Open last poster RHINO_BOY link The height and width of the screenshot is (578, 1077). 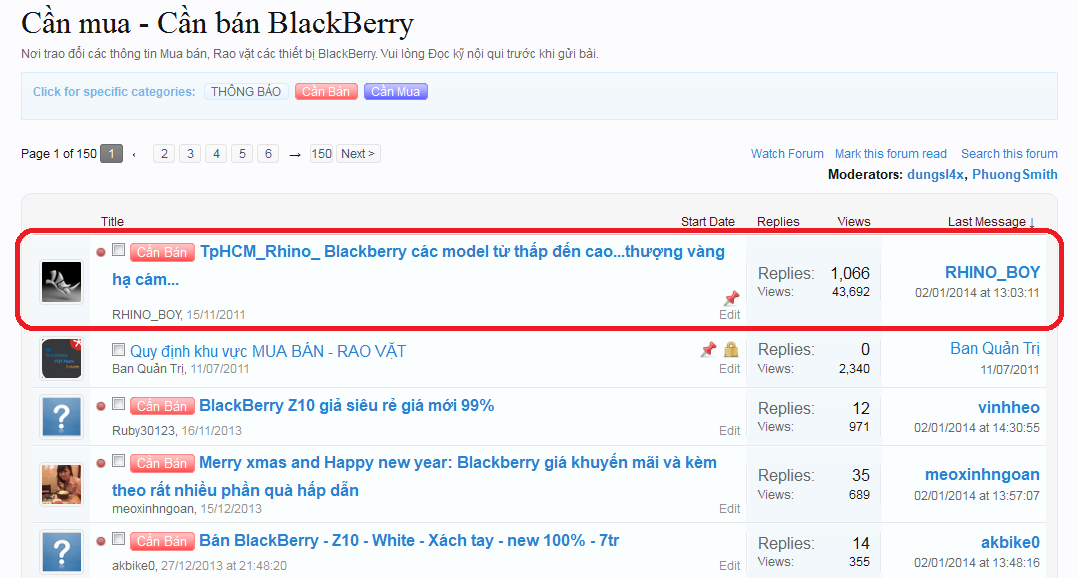click(x=993, y=273)
